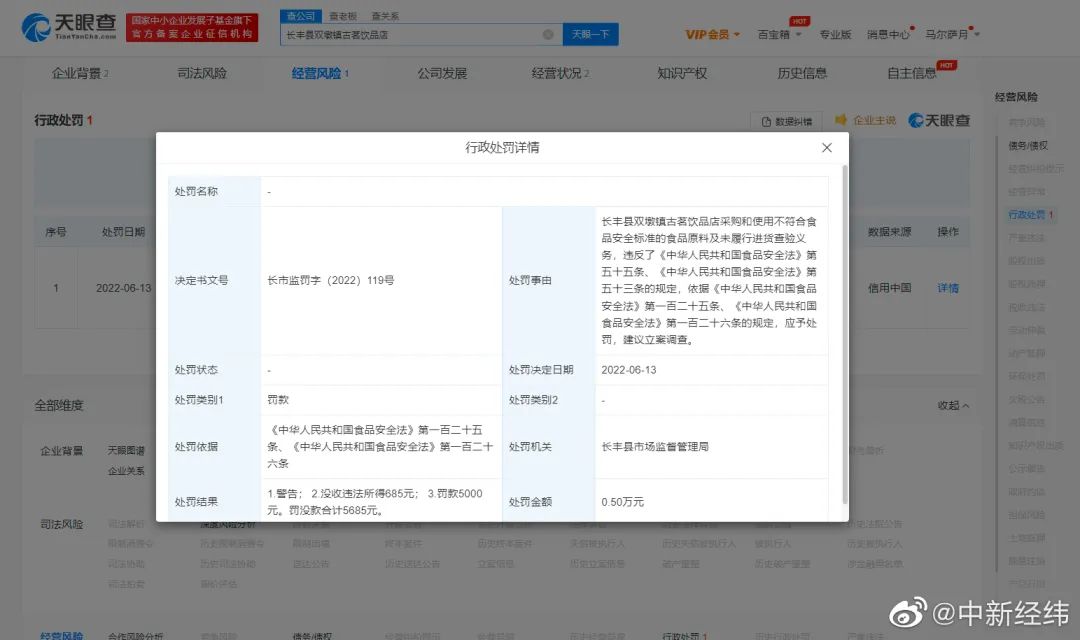Click the 企业主说 speaker icon

(x=841, y=120)
